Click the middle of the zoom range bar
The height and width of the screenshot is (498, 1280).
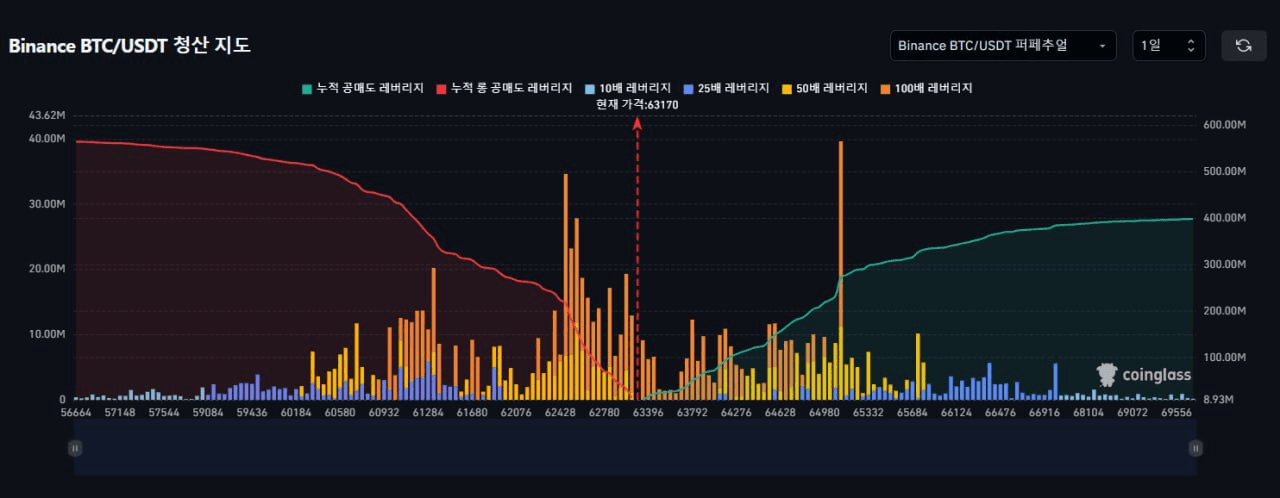click(635, 448)
